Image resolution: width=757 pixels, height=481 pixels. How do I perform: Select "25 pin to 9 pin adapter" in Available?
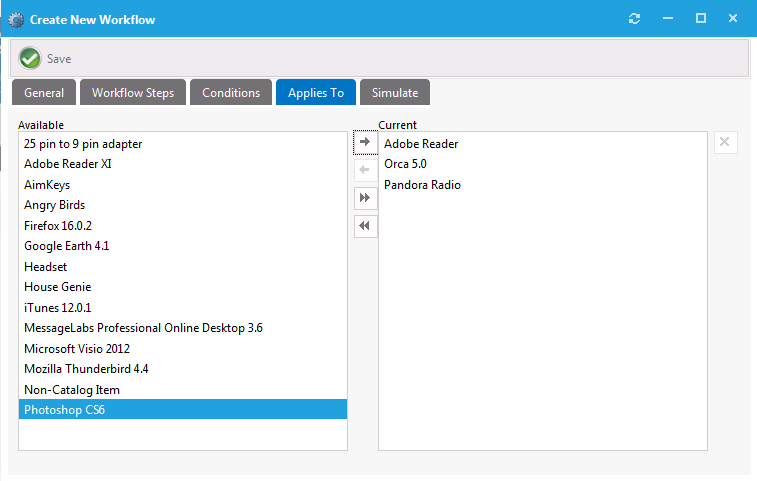tap(182, 144)
